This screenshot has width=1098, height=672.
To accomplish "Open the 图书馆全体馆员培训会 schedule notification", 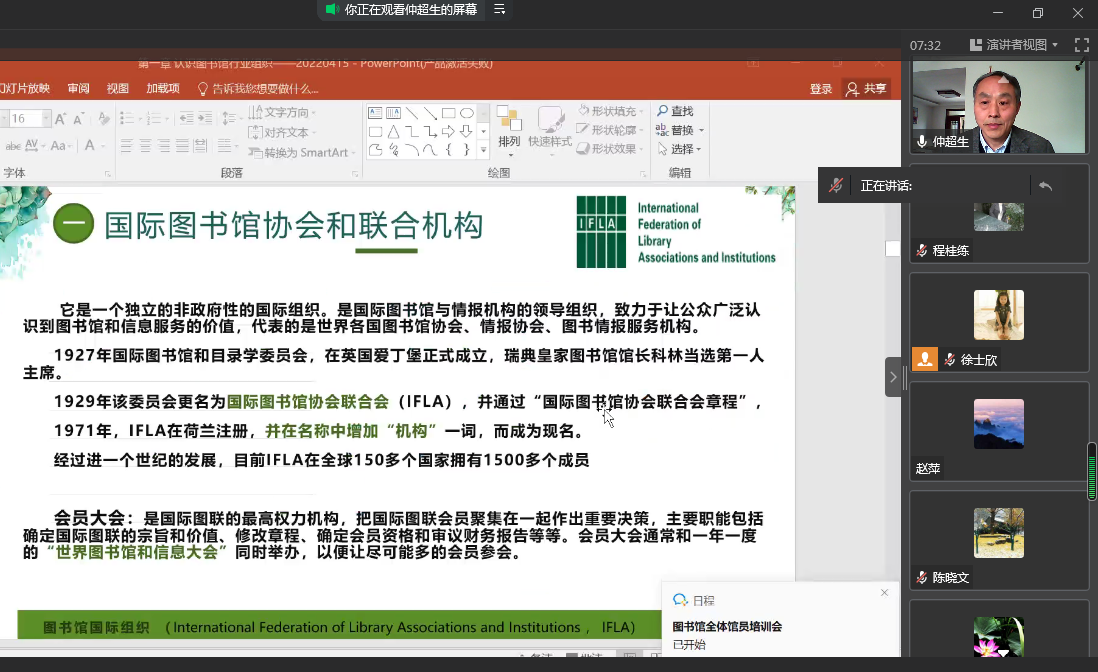I will (780, 619).
